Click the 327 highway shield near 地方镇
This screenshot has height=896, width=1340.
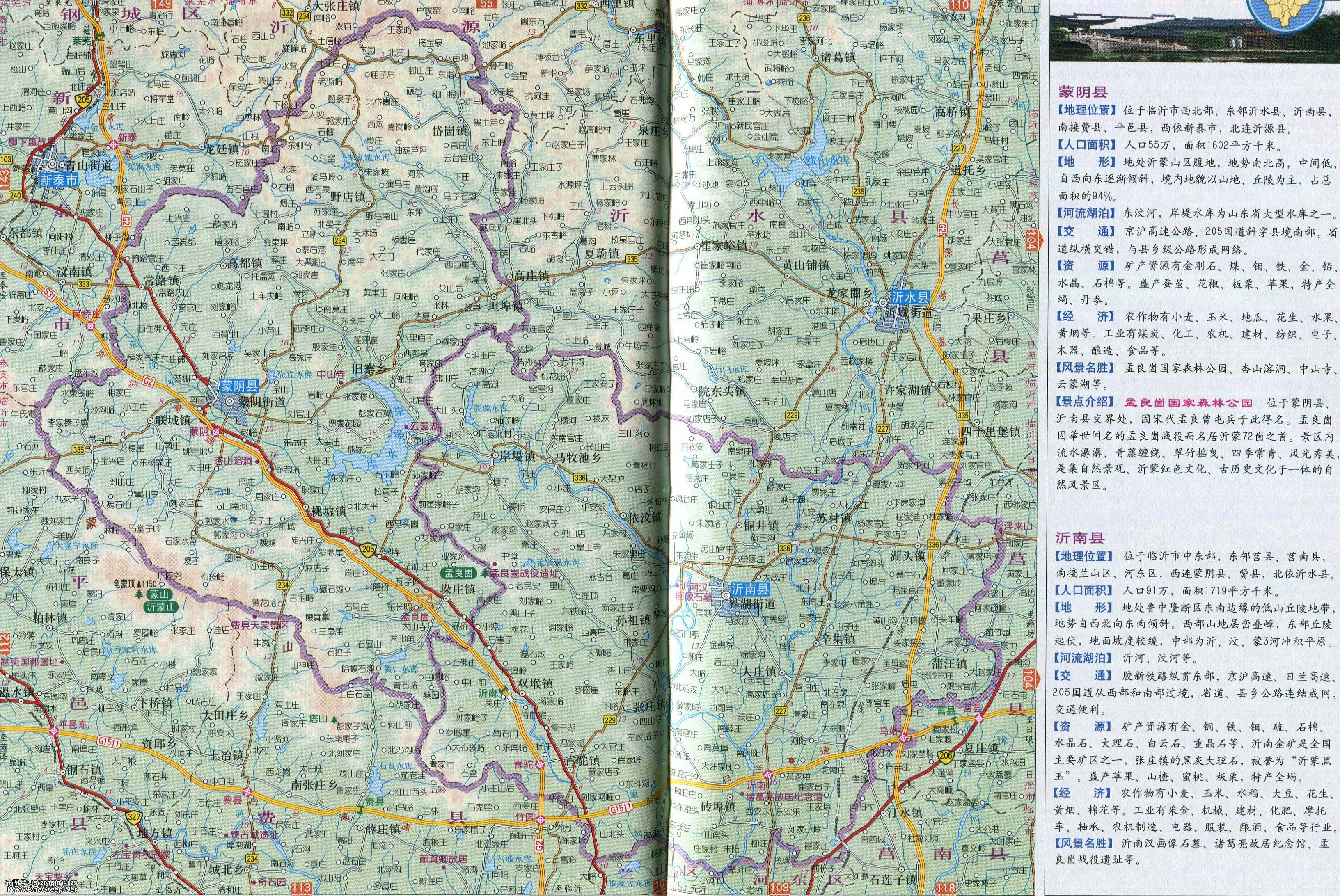(x=135, y=818)
